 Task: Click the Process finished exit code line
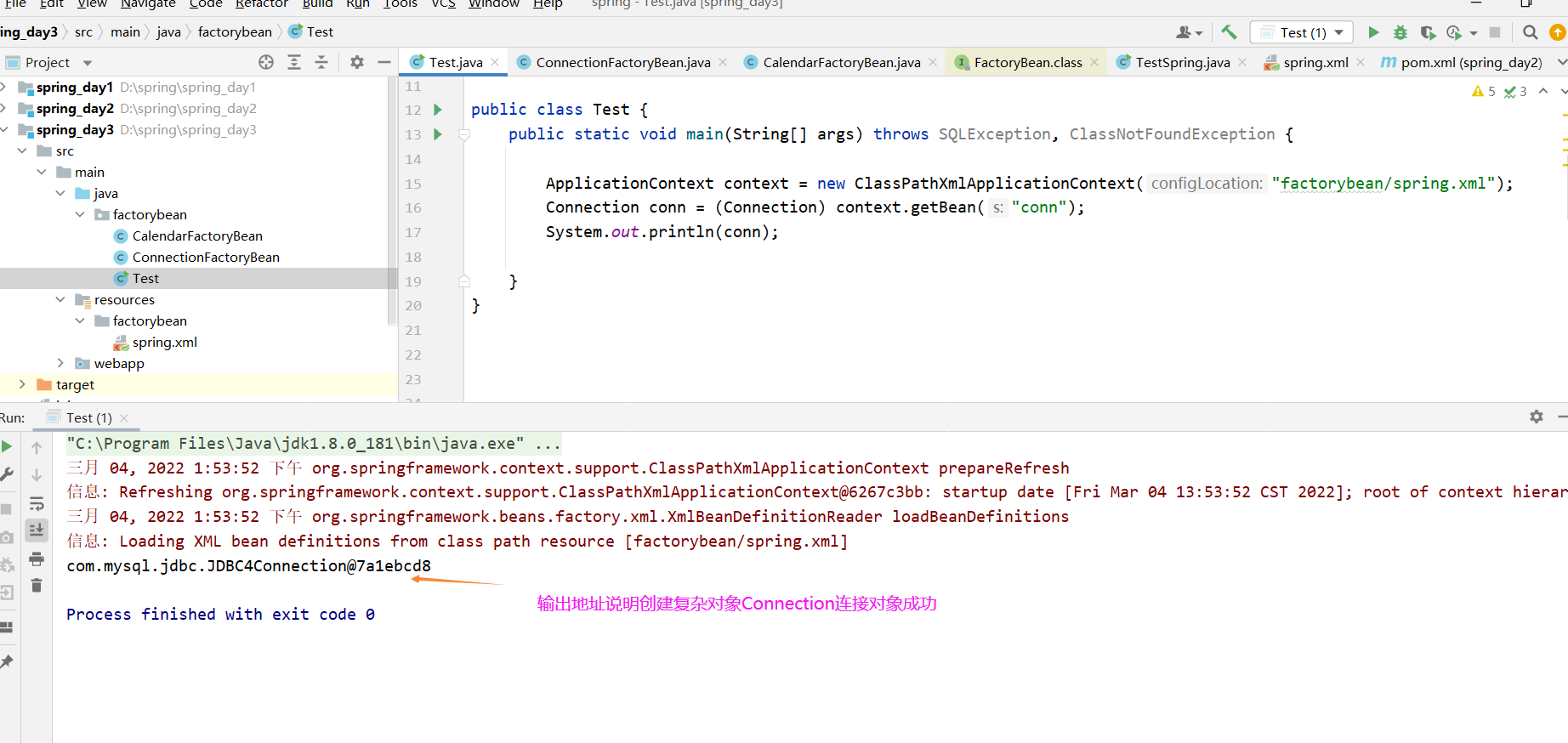pyautogui.click(x=220, y=614)
